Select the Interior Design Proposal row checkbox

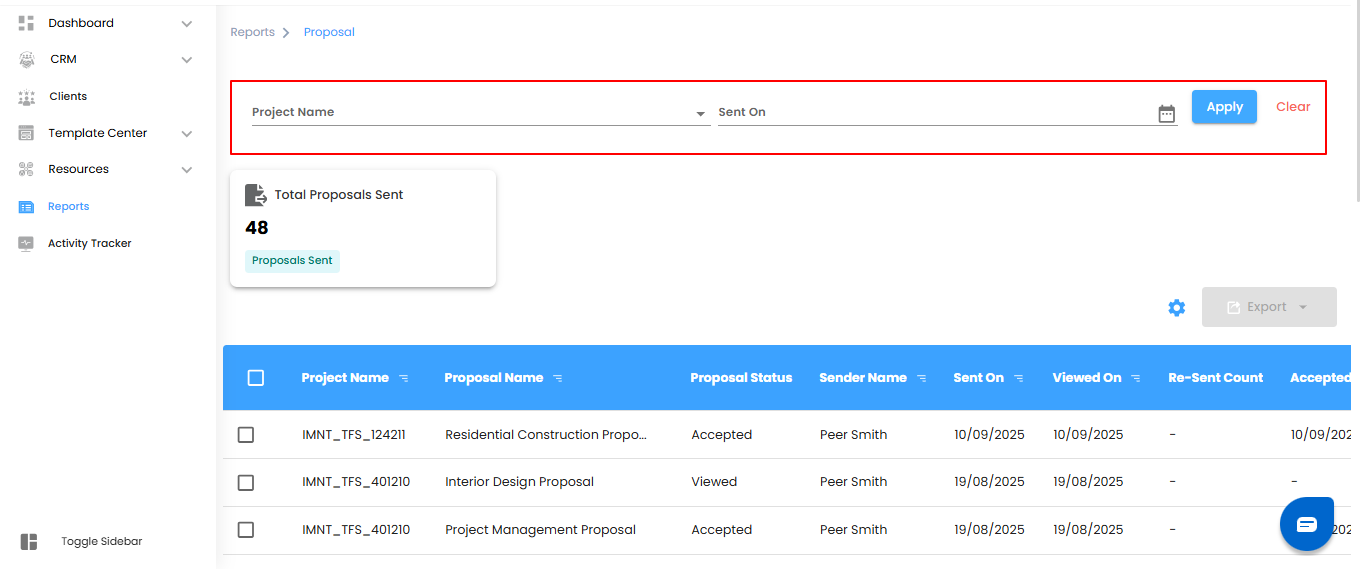[x=246, y=482]
